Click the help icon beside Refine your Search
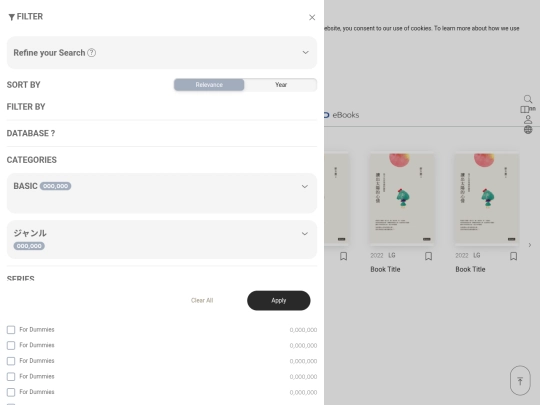The height and width of the screenshot is (405, 540). point(92,53)
